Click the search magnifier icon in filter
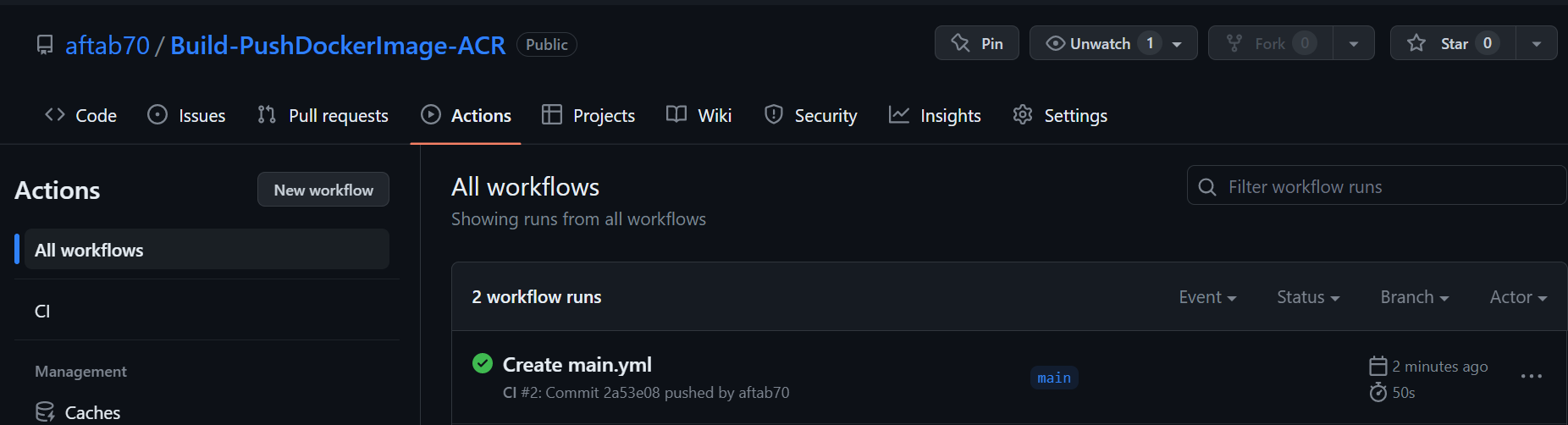Screen dimensions: 1568x425 pyautogui.click(x=1207, y=187)
